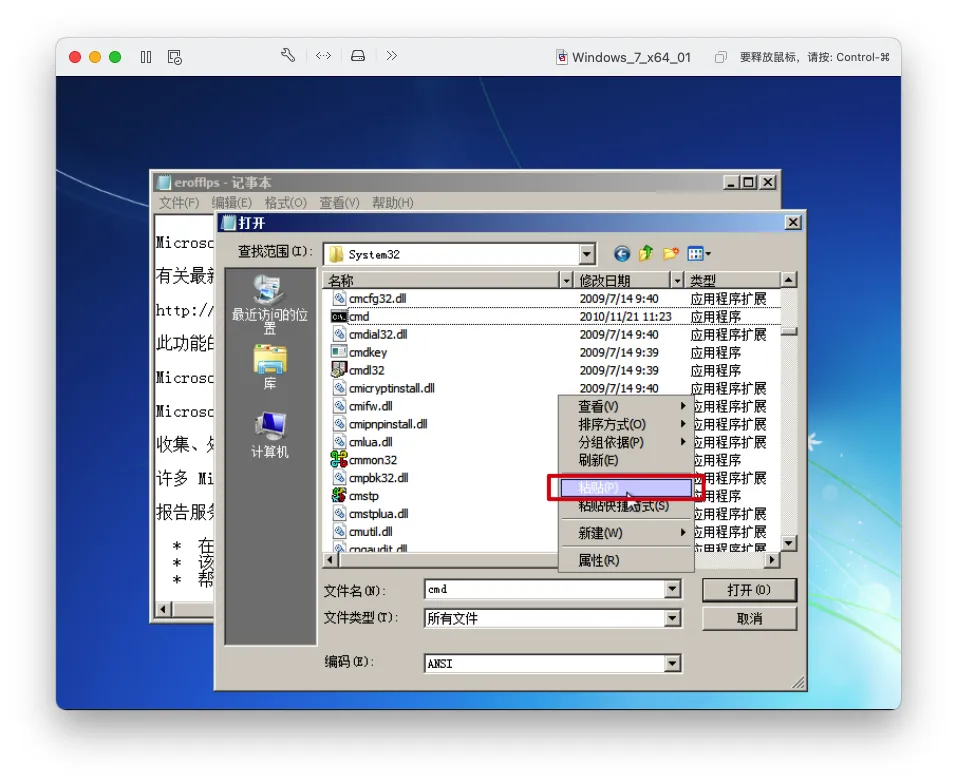Go back using the blue arrow icon

pyautogui.click(x=621, y=254)
